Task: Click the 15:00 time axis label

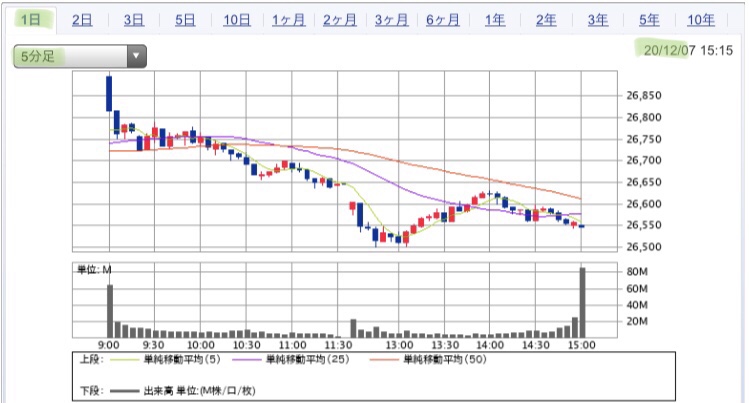Action: 582,345
